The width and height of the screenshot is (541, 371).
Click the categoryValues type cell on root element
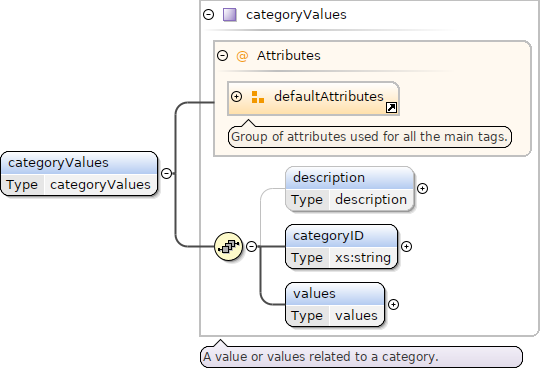pyautogui.click(x=100, y=185)
